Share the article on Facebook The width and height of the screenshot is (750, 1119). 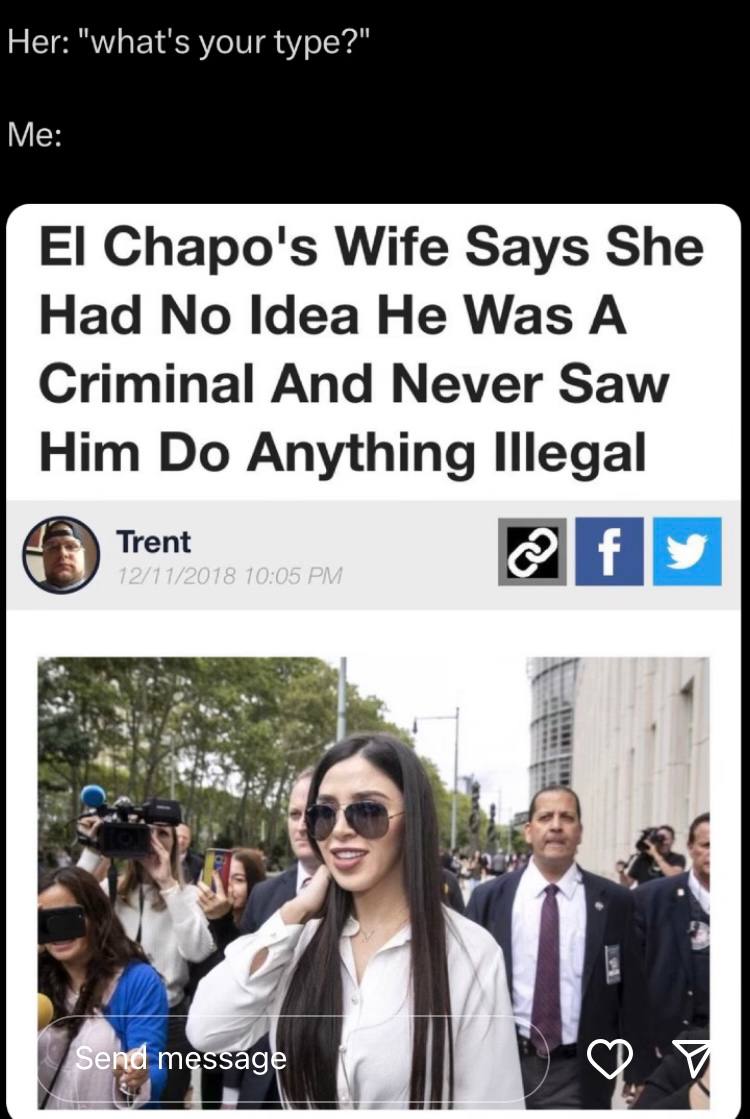[x=609, y=552]
